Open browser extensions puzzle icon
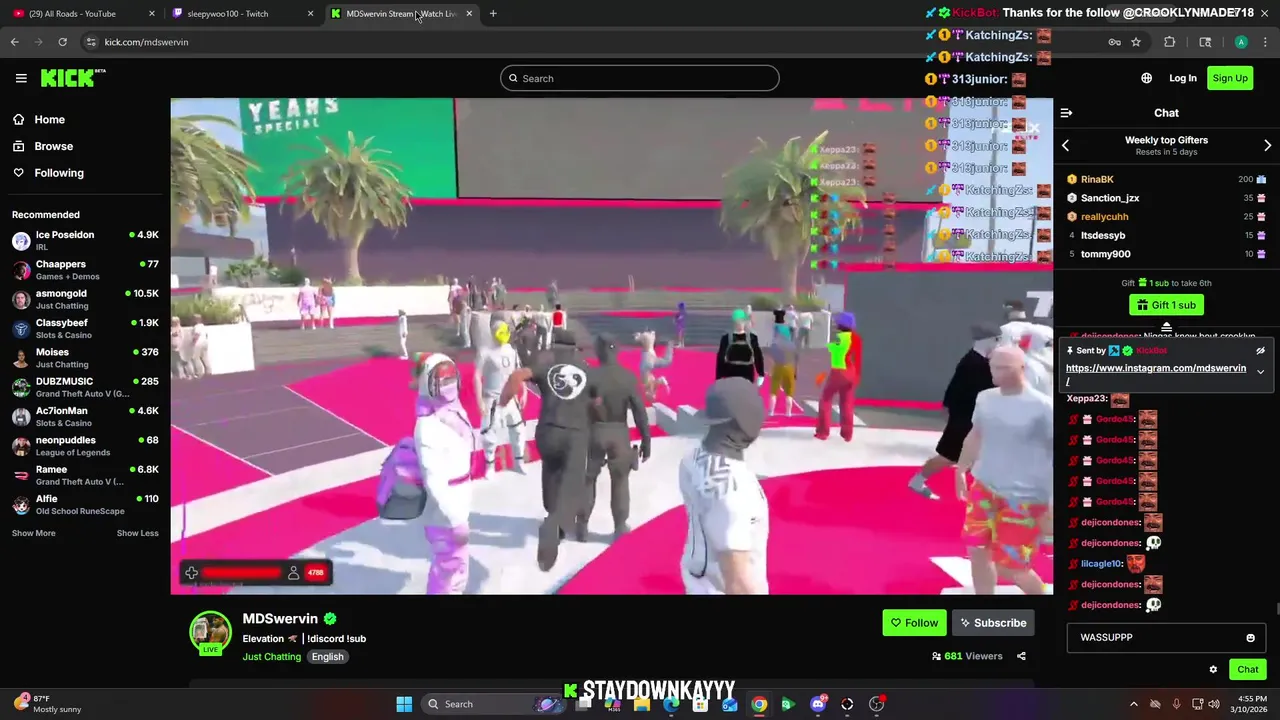The width and height of the screenshot is (1280, 720). coord(1169,42)
